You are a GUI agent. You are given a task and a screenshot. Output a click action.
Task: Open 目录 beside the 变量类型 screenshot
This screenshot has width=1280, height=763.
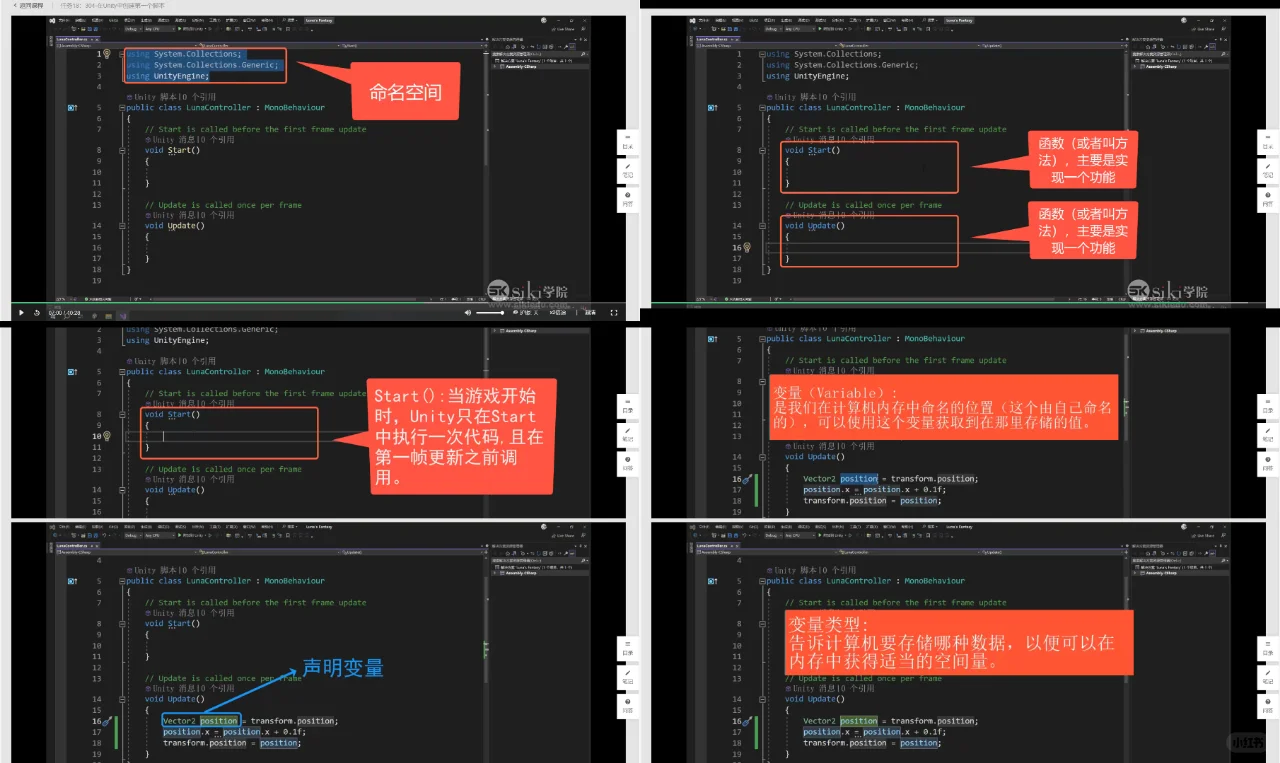pos(1267,648)
